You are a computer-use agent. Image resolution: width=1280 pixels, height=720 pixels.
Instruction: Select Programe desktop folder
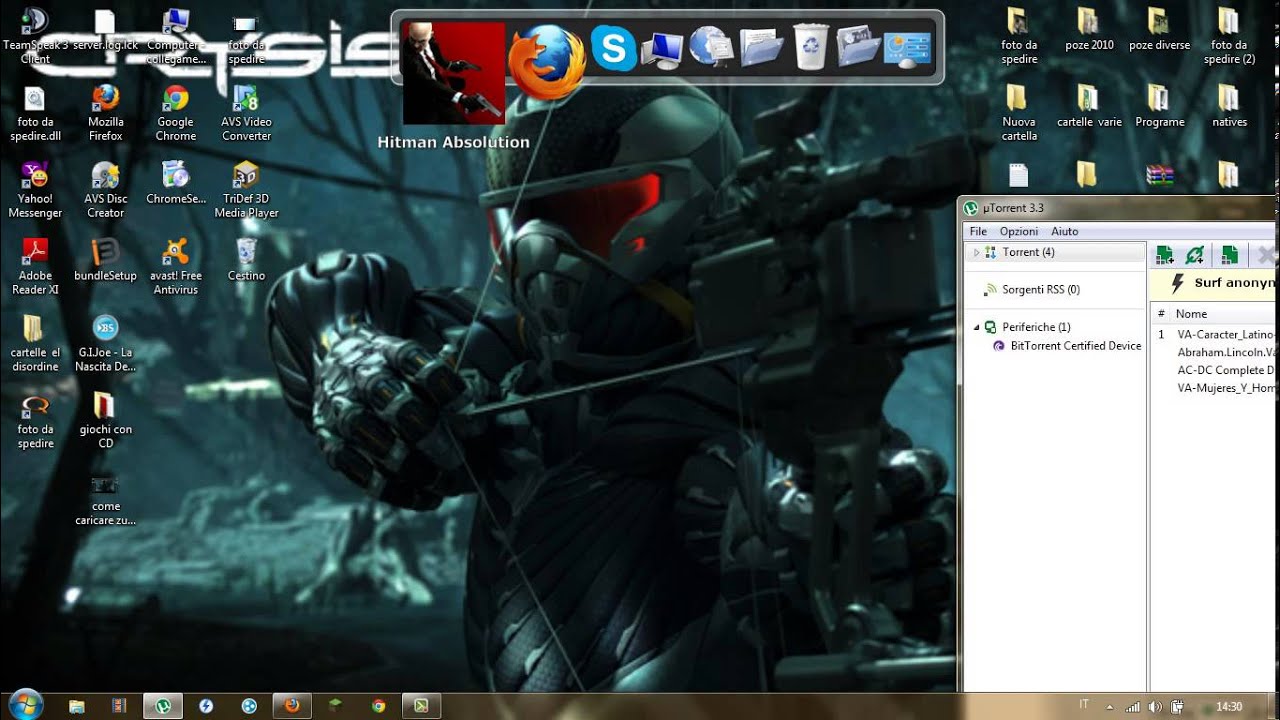coord(1159,107)
